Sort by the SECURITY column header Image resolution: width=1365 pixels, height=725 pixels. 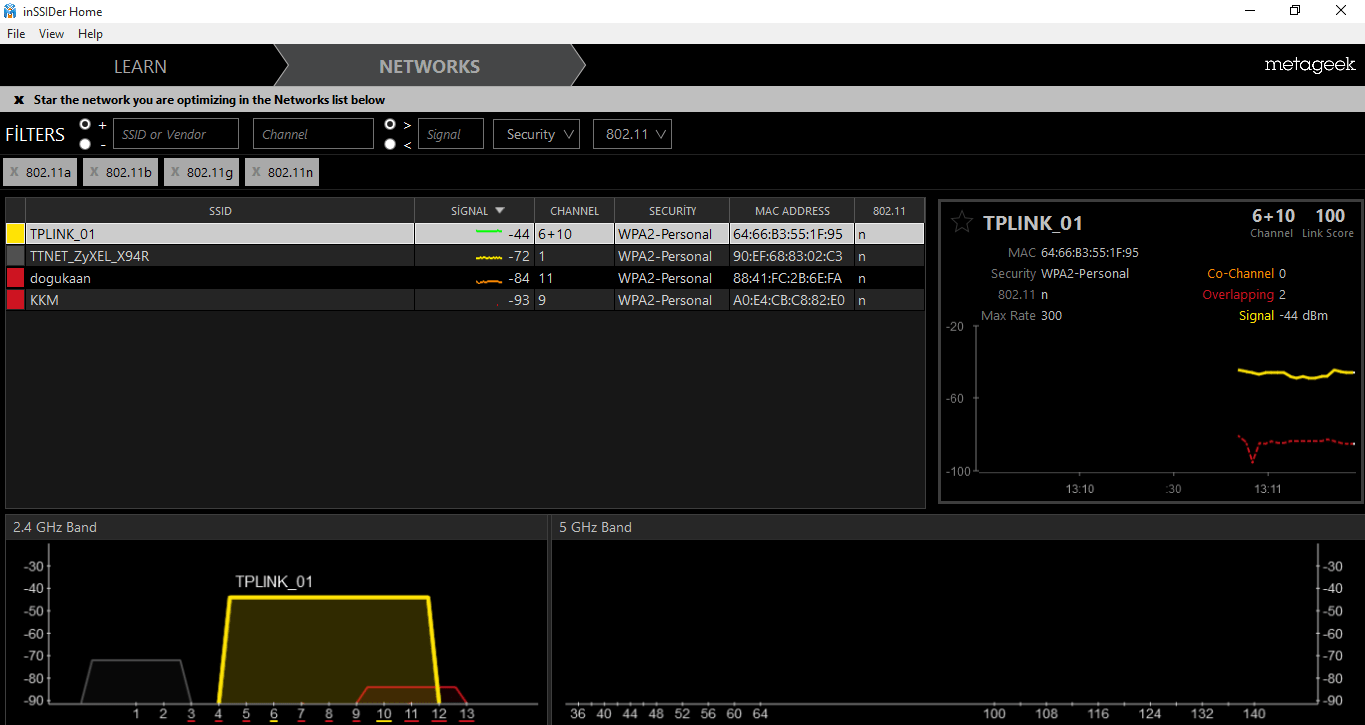click(672, 211)
